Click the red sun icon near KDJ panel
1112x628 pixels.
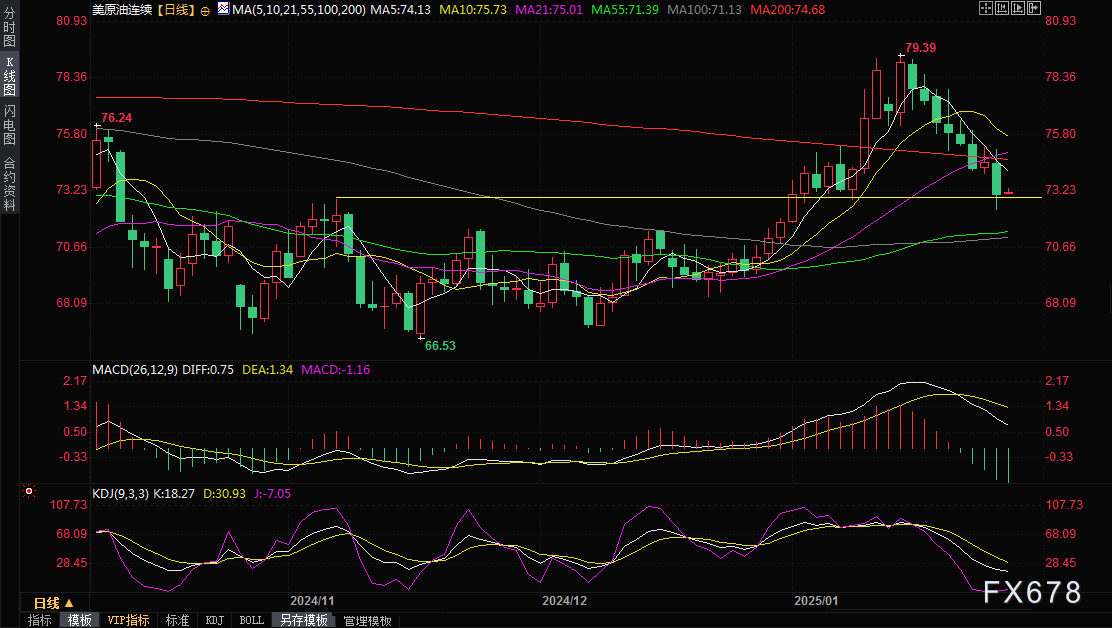coord(29,490)
